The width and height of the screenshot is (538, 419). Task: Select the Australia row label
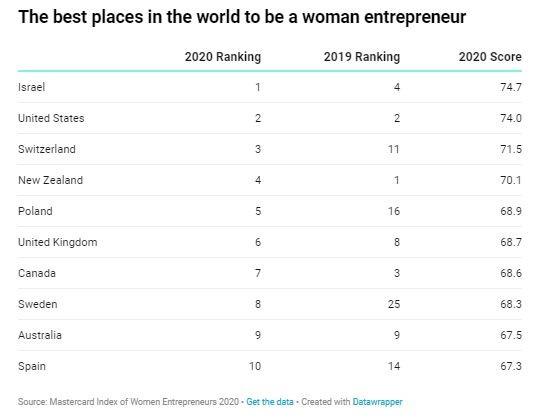tap(40, 335)
